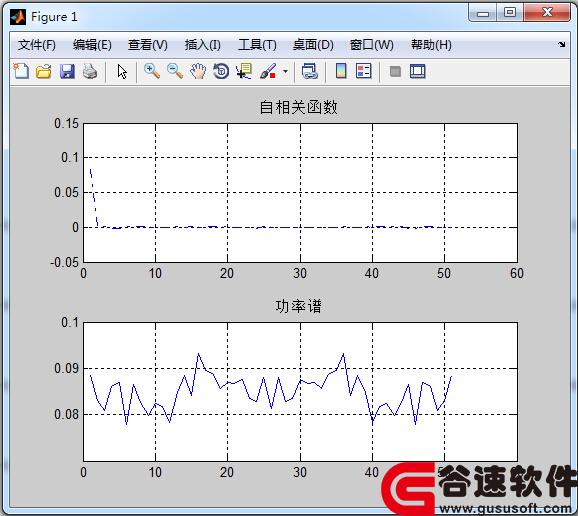Activate the Pan hand tool
Viewport: 578px width, 516px height.
tap(198, 71)
